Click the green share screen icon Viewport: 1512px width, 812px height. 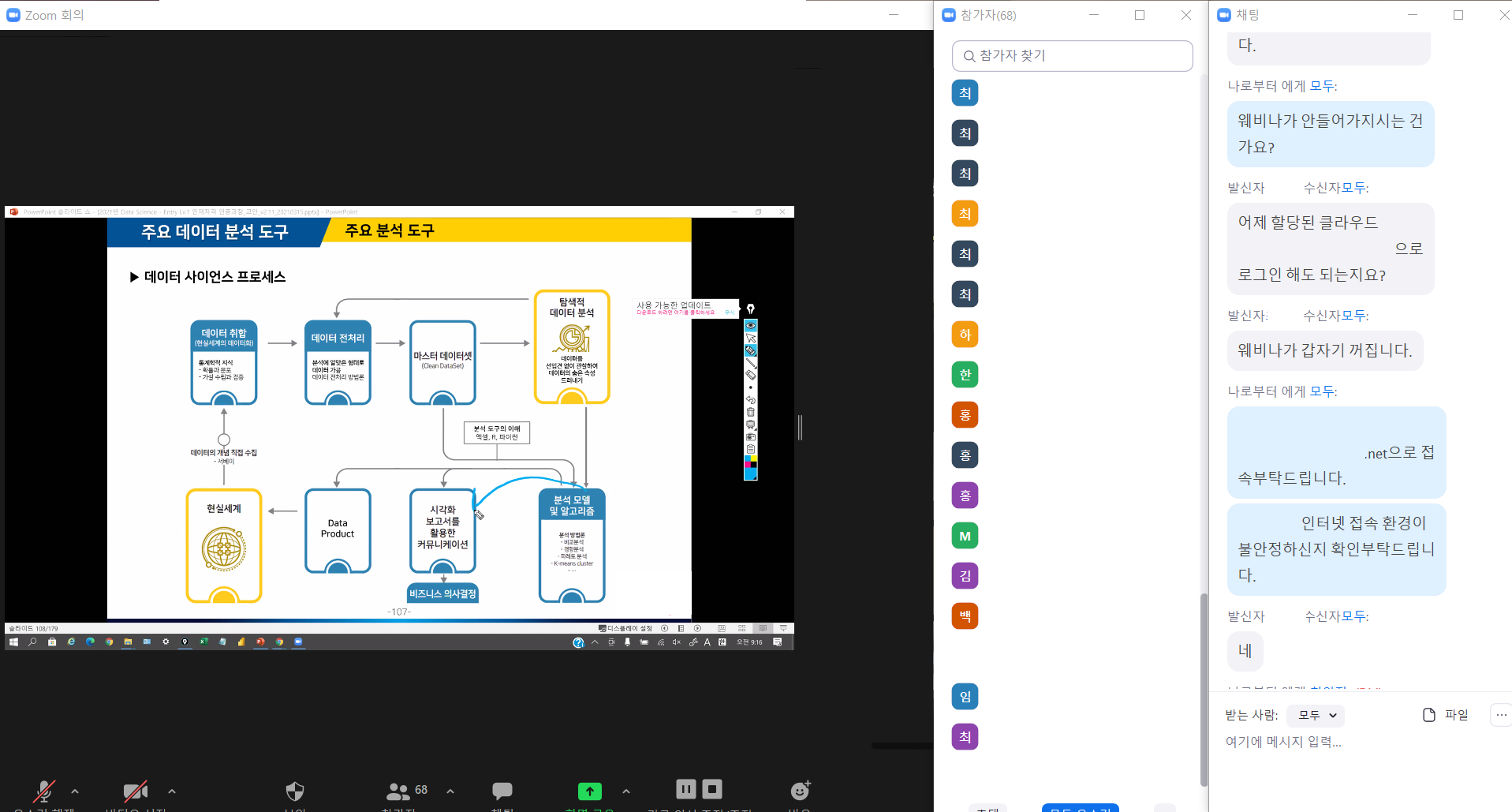point(589,791)
